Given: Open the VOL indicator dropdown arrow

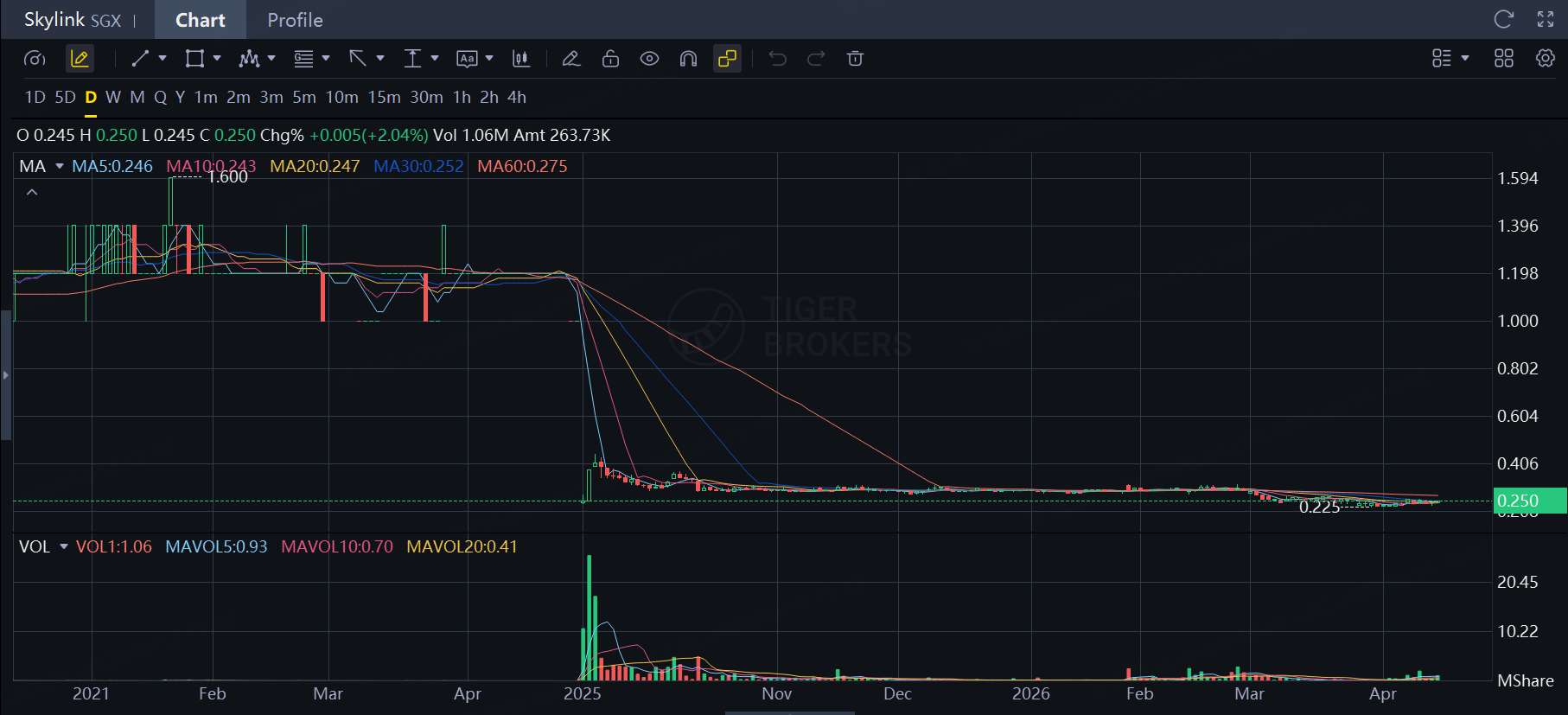Looking at the screenshot, I should [64, 546].
